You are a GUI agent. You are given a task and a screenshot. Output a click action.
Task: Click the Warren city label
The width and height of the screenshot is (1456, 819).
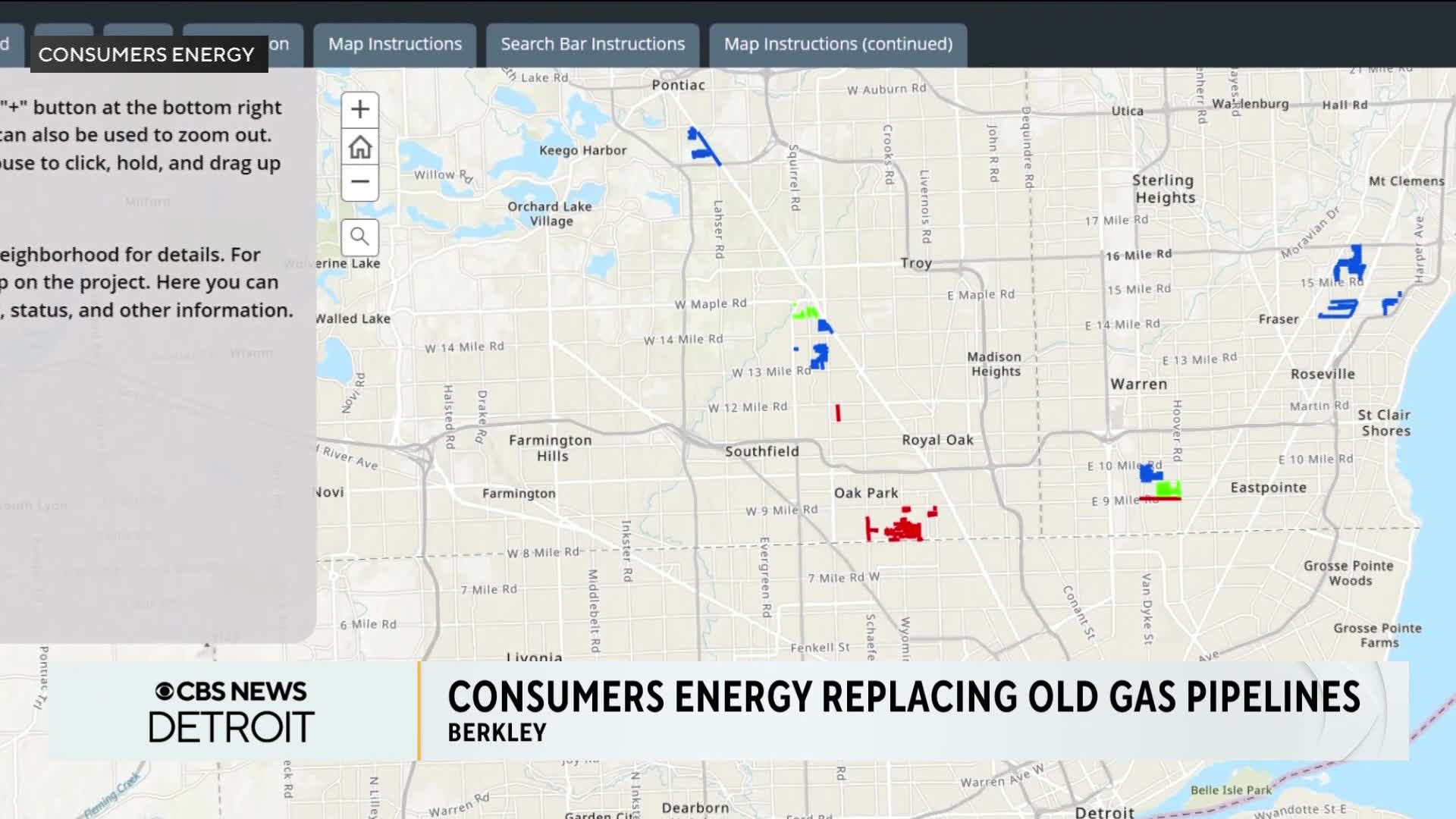click(x=1139, y=384)
